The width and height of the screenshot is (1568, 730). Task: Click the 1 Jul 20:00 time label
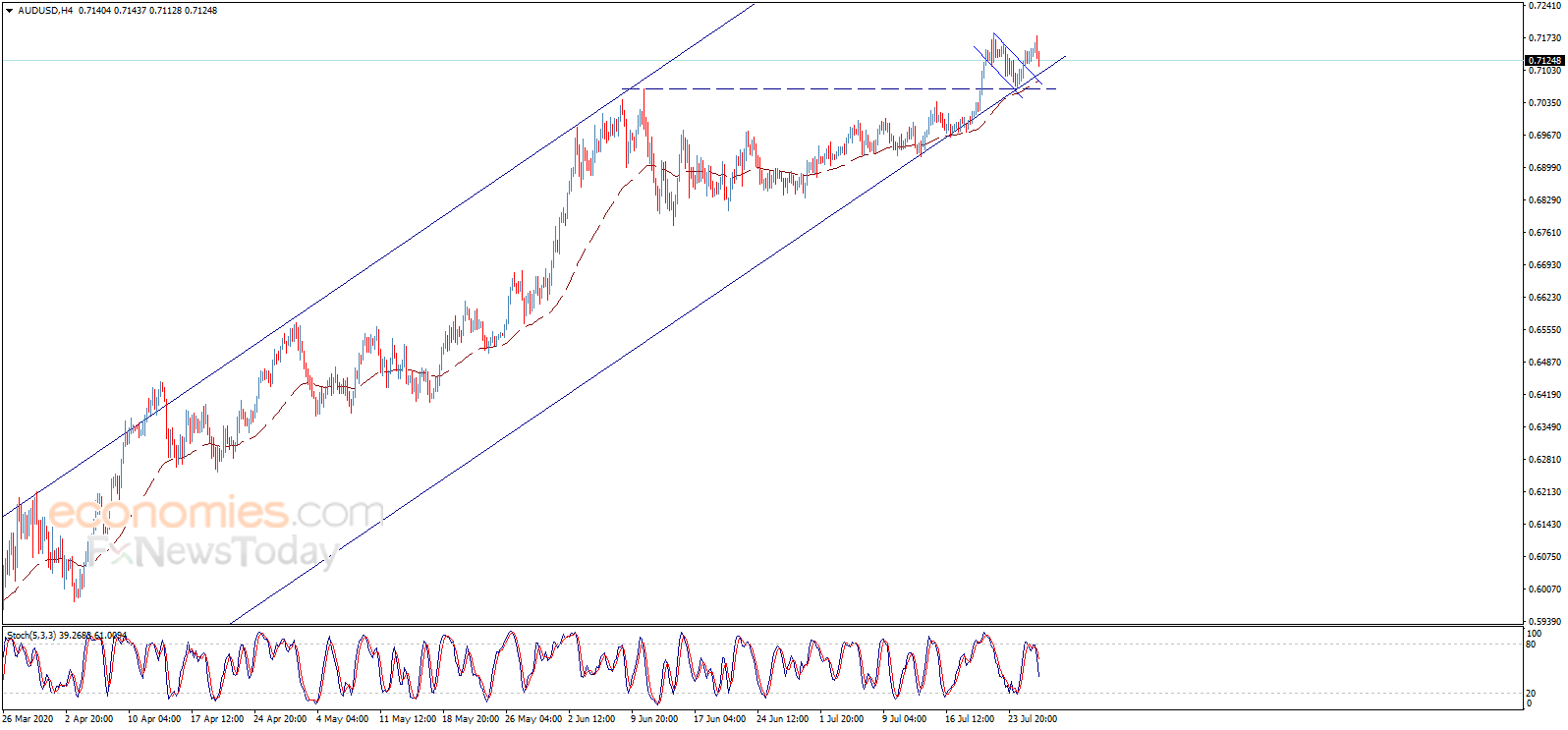842,719
